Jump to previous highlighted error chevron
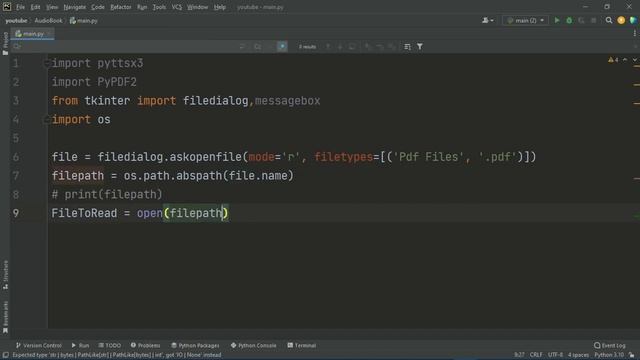 click(625, 60)
